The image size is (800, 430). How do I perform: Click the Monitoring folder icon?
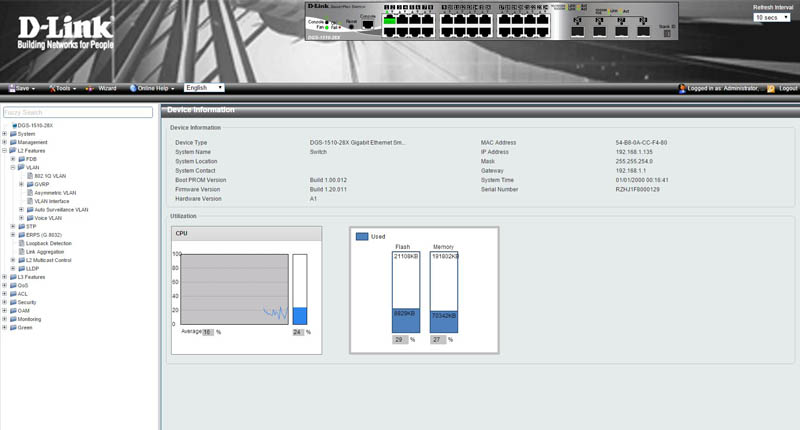click(x=12, y=319)
